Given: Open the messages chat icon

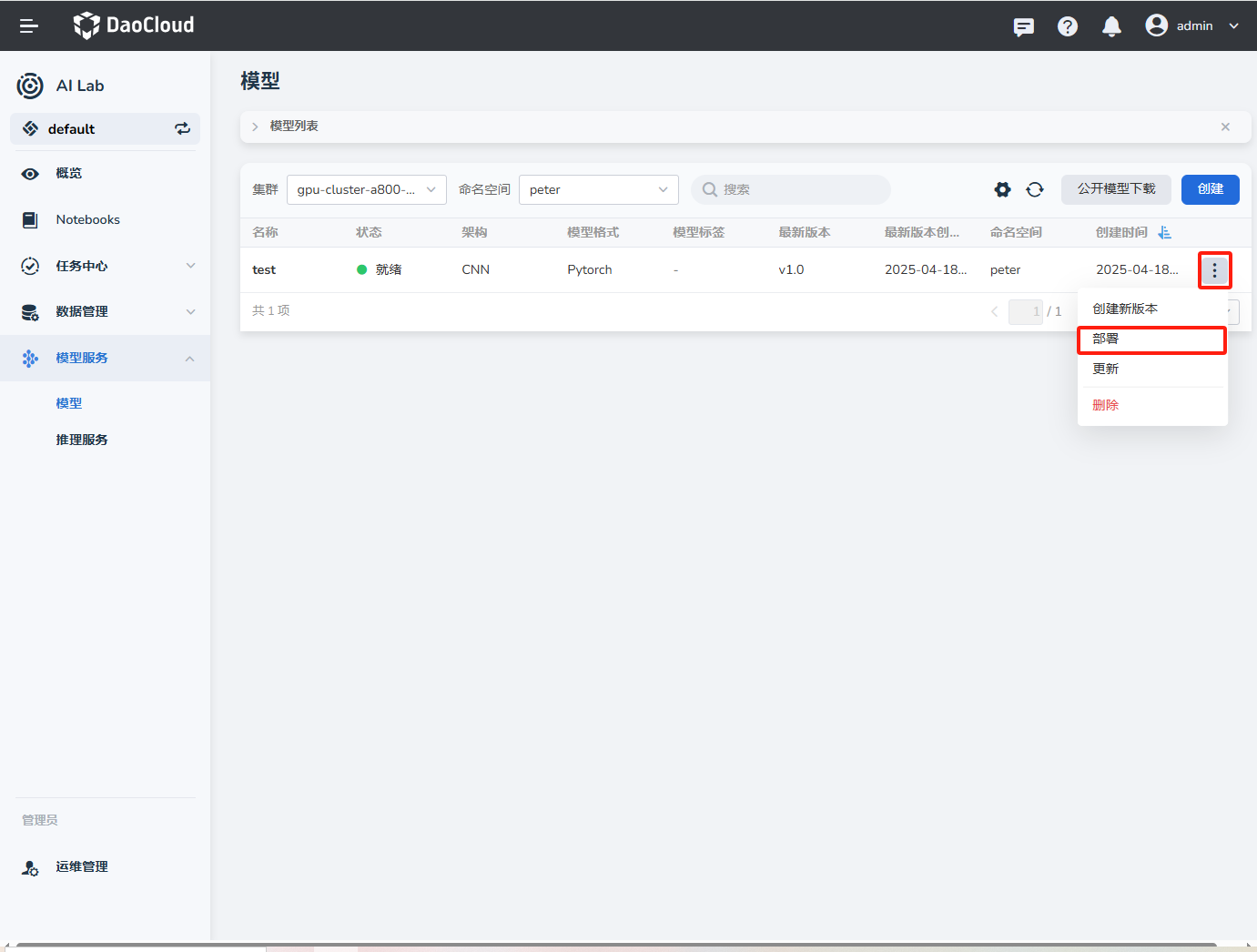Looking at the screenshot, I should coord(1023,26).
